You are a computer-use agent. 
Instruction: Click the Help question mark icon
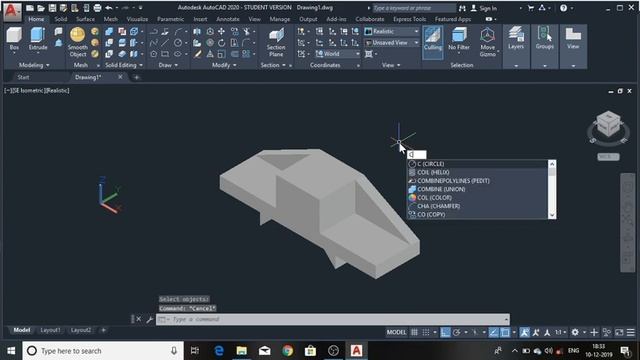tap(563, 8)
